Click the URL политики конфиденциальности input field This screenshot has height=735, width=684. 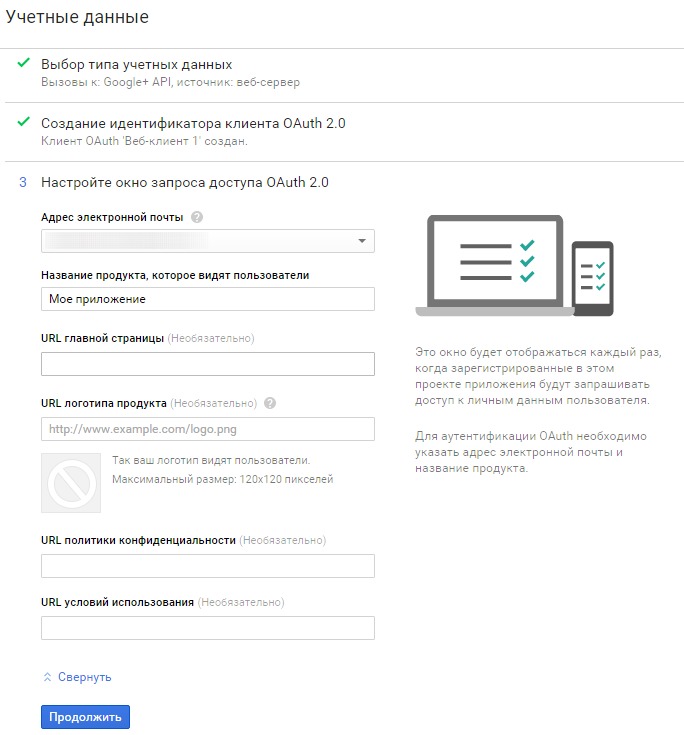207,566
